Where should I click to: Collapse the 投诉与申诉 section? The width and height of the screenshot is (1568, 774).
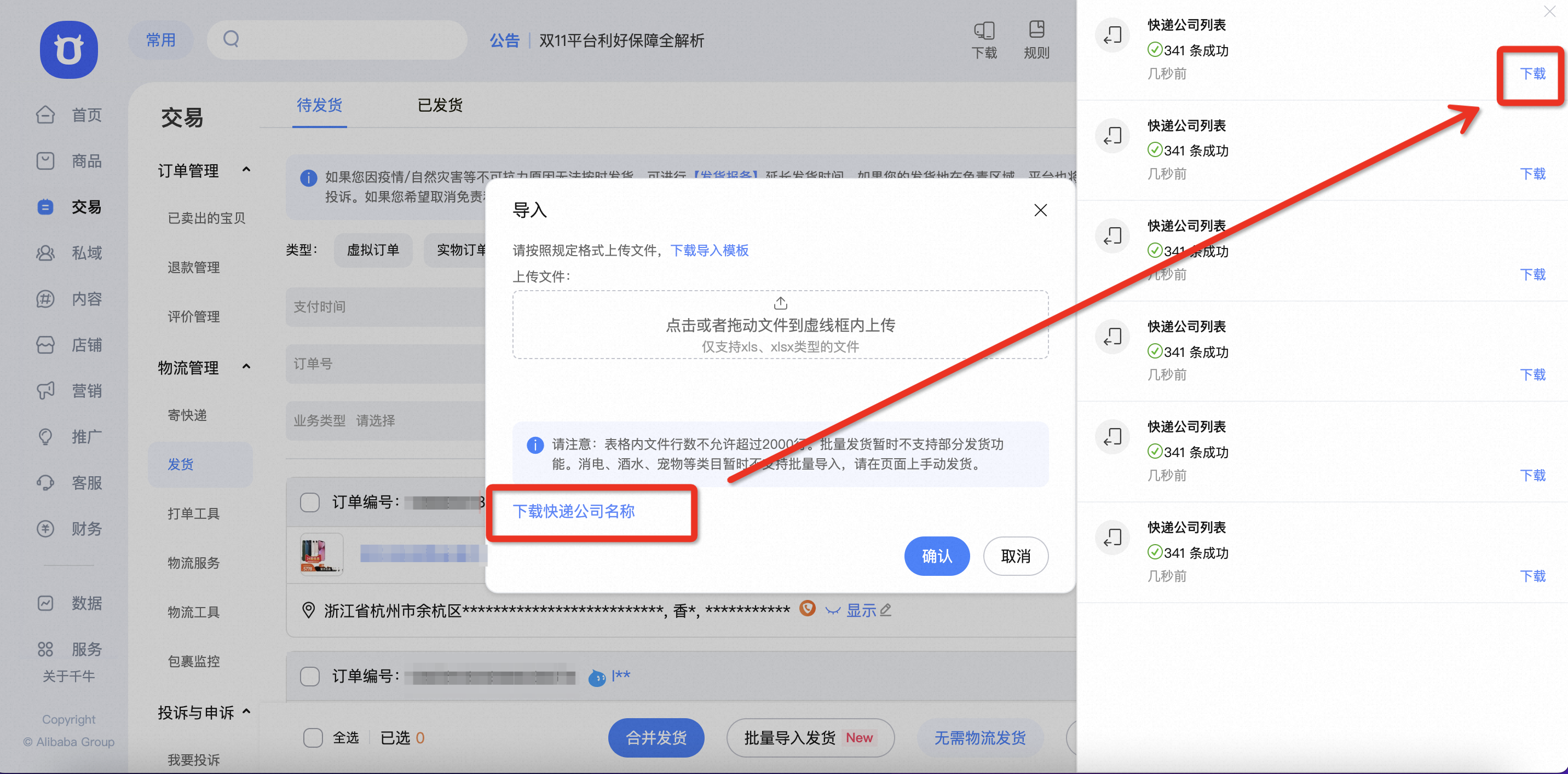246,712
